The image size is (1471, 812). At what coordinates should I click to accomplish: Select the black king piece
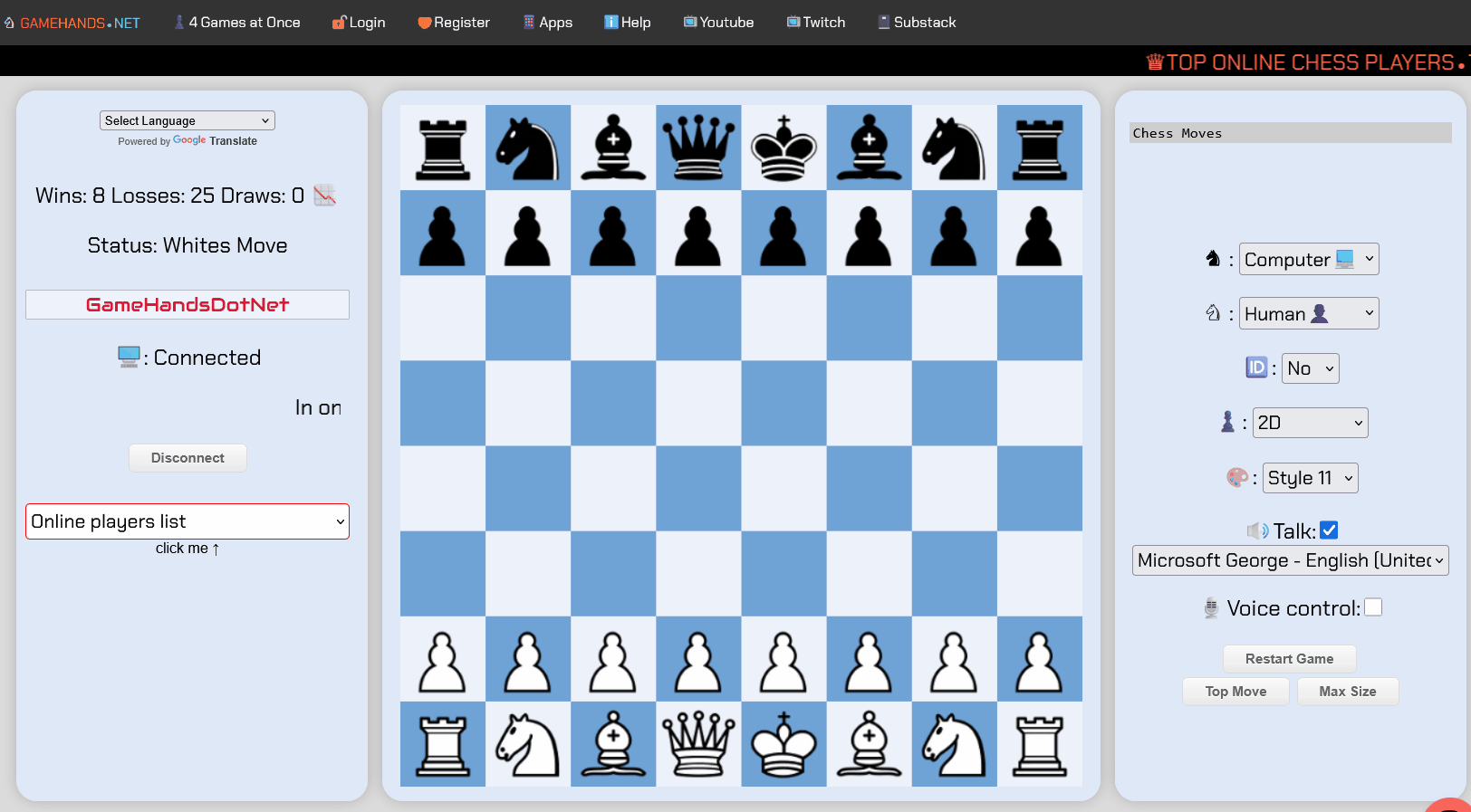(x=784, y=148)
